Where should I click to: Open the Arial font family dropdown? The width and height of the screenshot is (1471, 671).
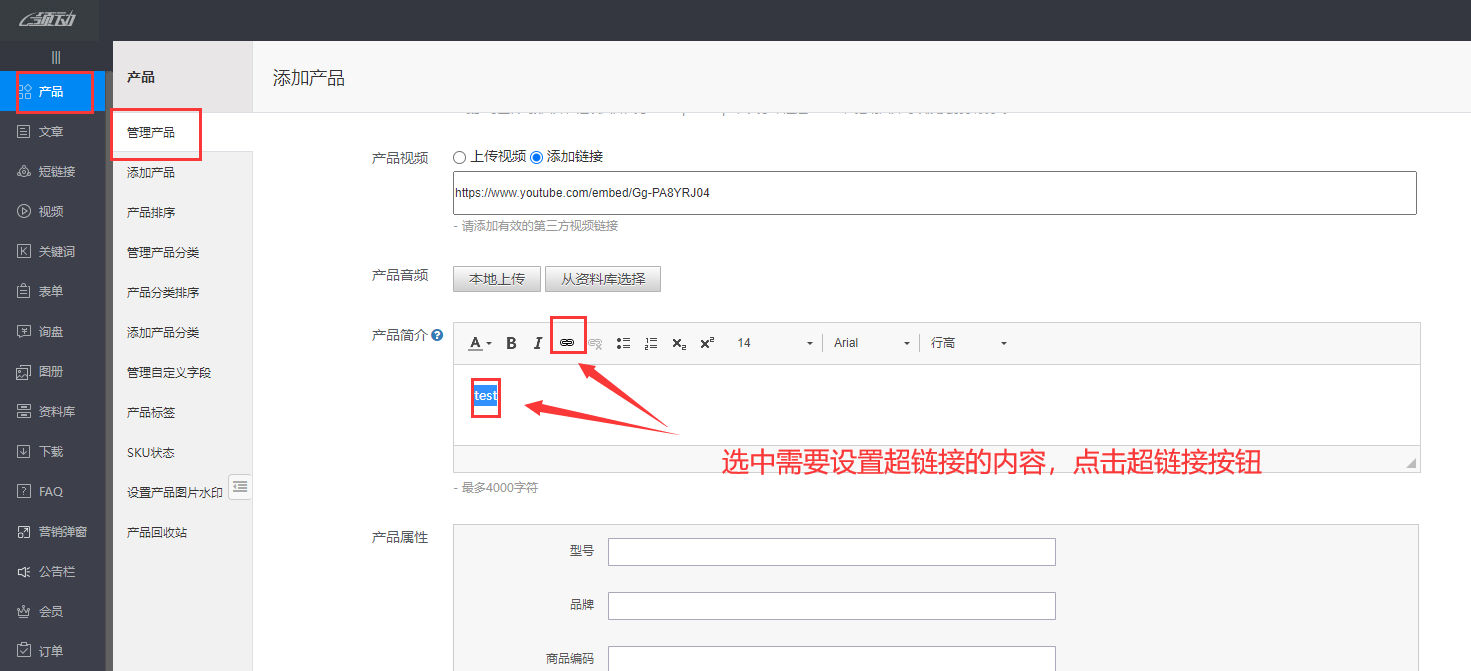[870, 342]
